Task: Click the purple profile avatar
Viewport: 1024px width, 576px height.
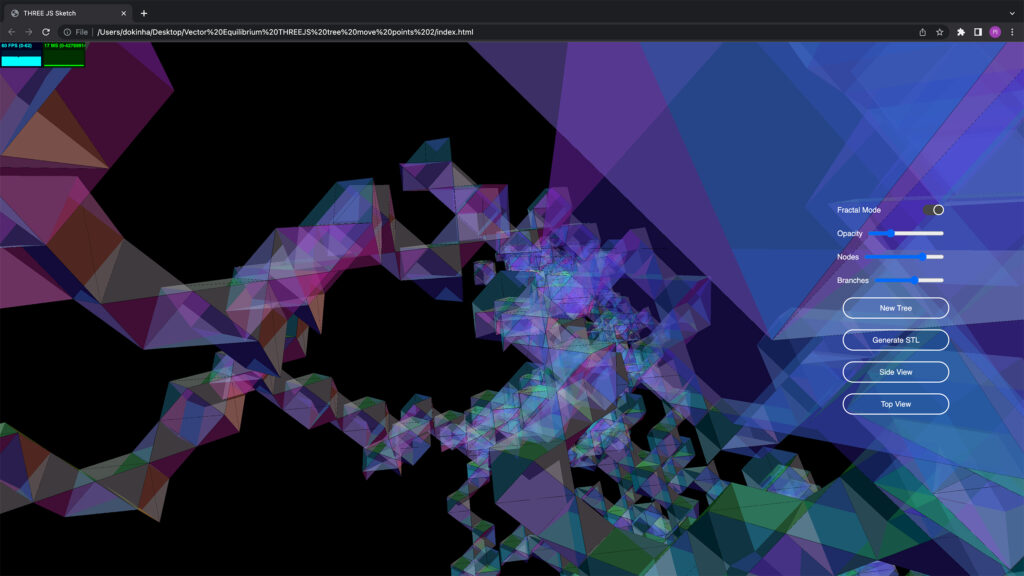Action: click(x=996, y=31)
